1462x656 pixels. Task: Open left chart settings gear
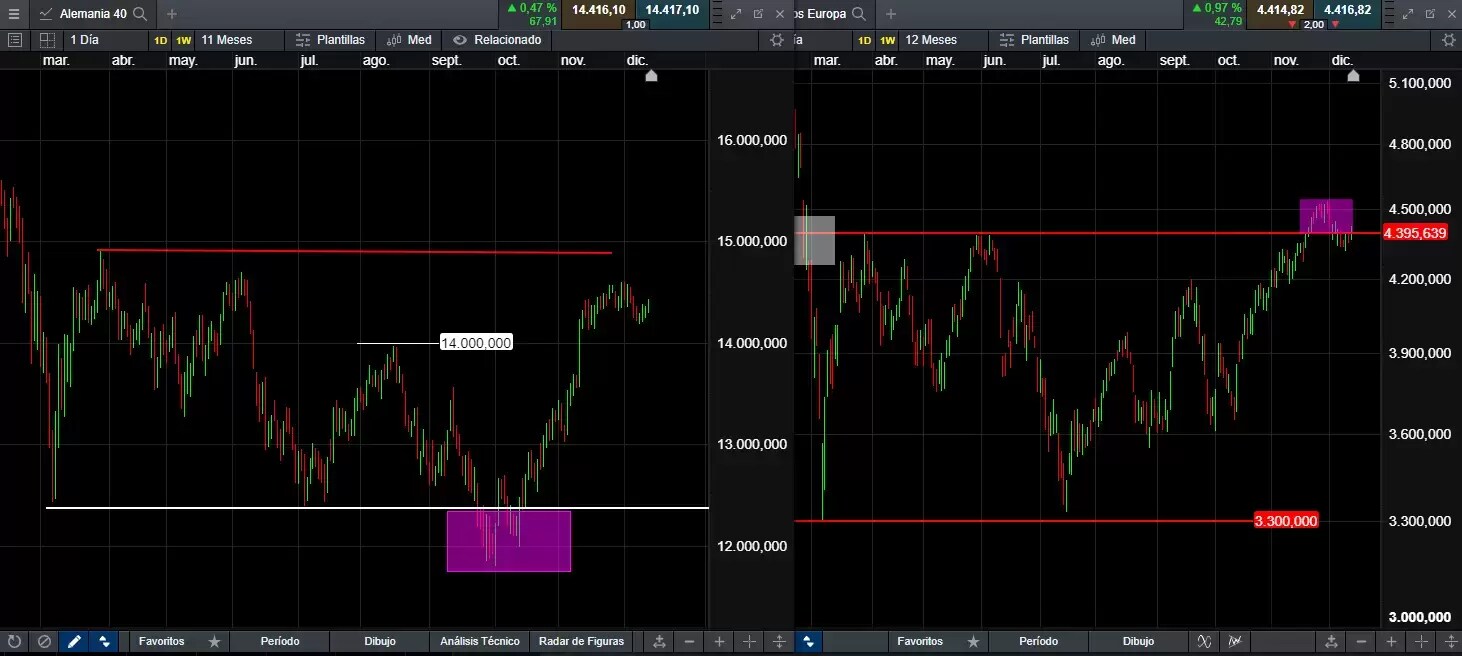(777, 40)
